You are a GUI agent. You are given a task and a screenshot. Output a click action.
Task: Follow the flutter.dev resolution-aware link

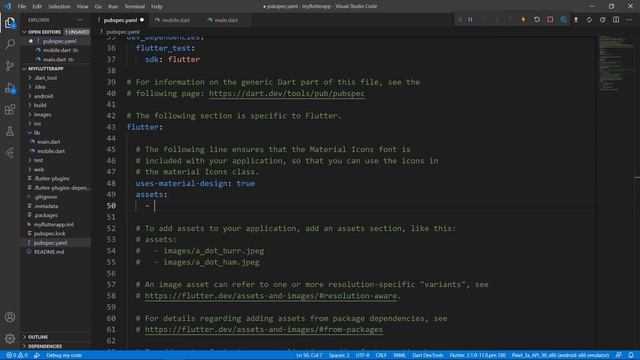pos(271,296)
